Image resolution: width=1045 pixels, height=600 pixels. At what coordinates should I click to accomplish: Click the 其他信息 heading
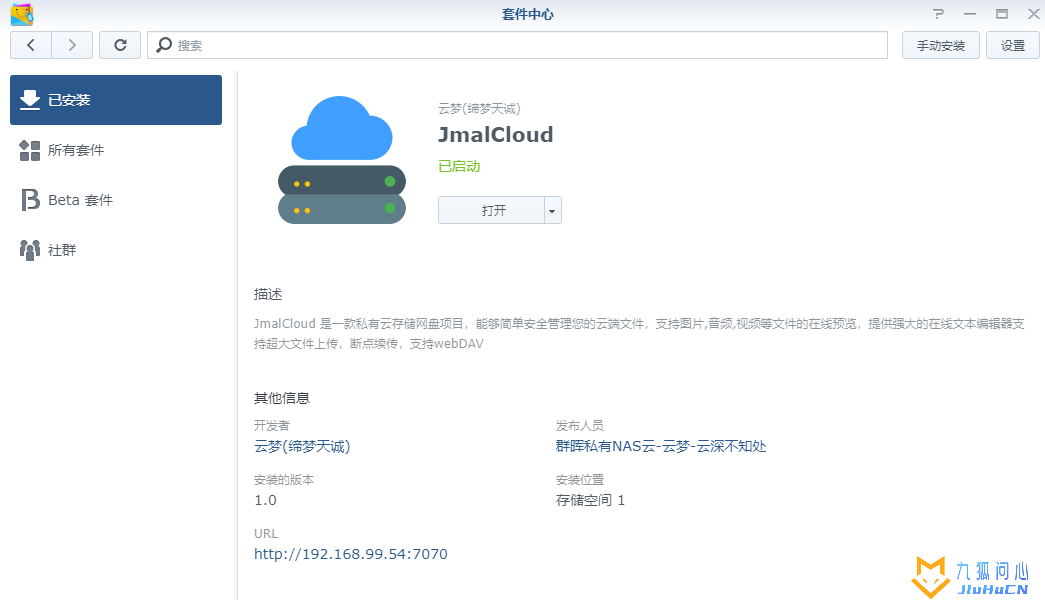coord(282,398)
